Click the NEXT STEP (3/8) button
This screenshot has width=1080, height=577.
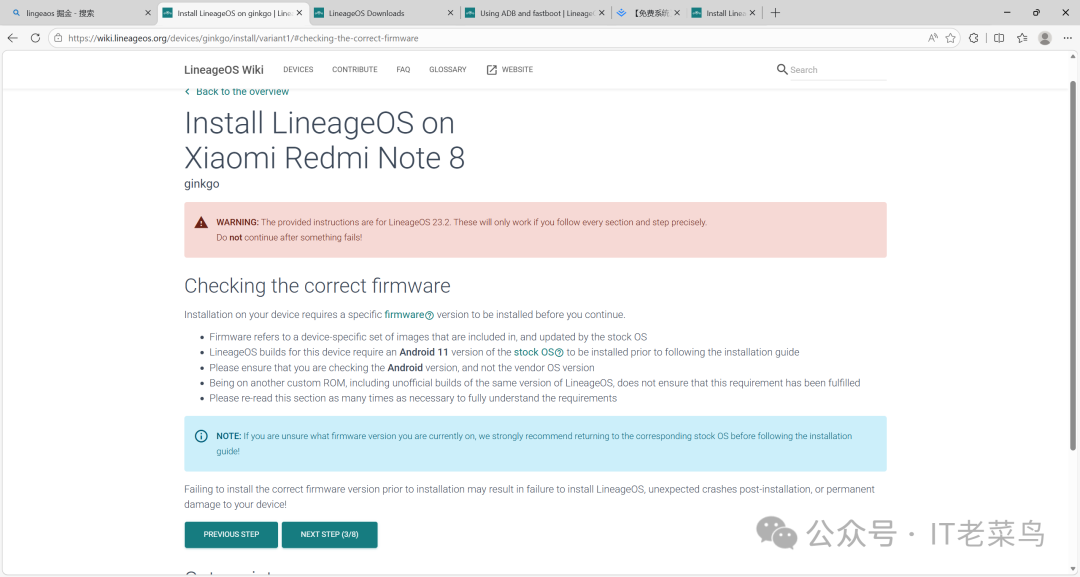329,534
